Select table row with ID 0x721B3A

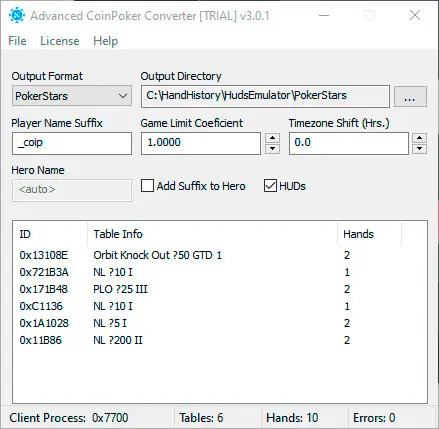tap(220, 272)
